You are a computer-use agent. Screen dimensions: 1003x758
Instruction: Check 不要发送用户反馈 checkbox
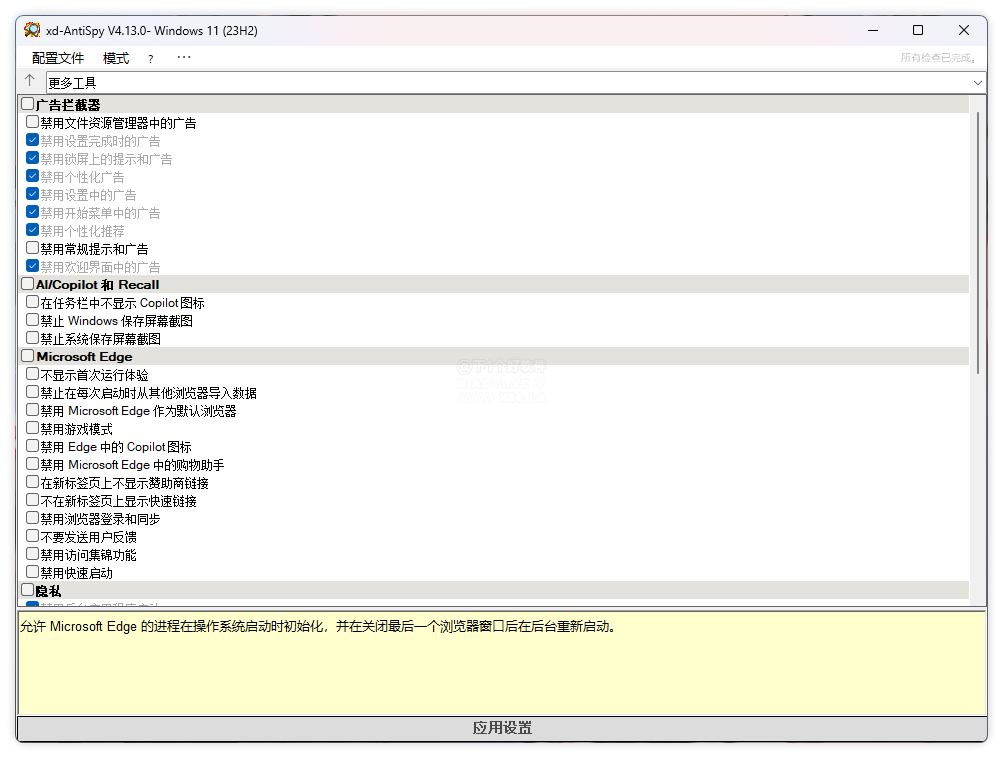click(x=33, y=535)
